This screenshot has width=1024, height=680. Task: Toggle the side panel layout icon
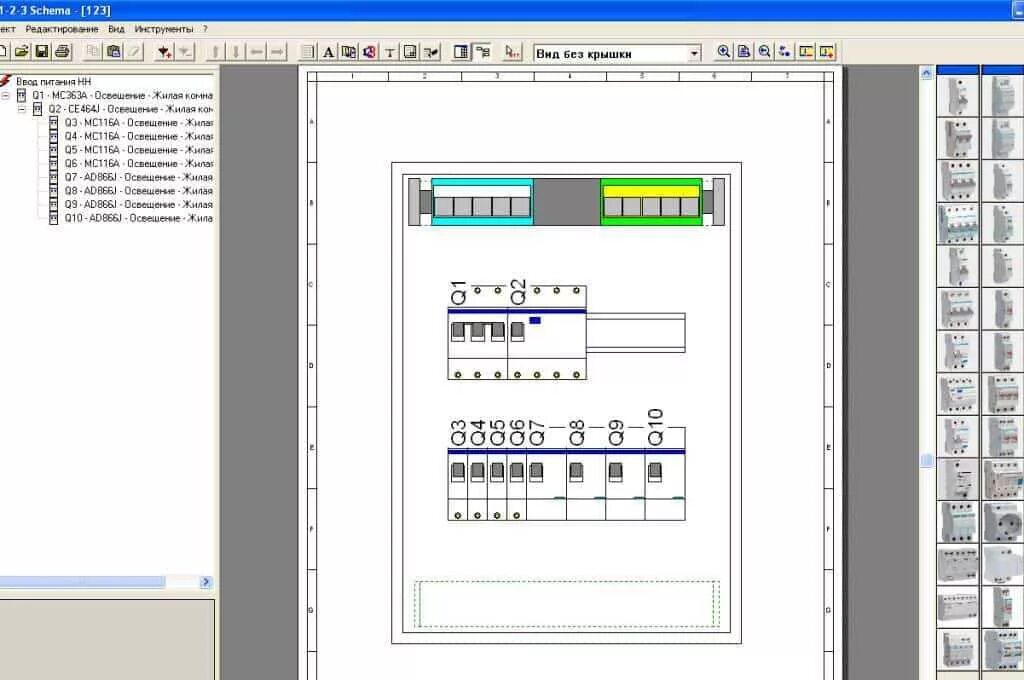(x=461, y=52)
